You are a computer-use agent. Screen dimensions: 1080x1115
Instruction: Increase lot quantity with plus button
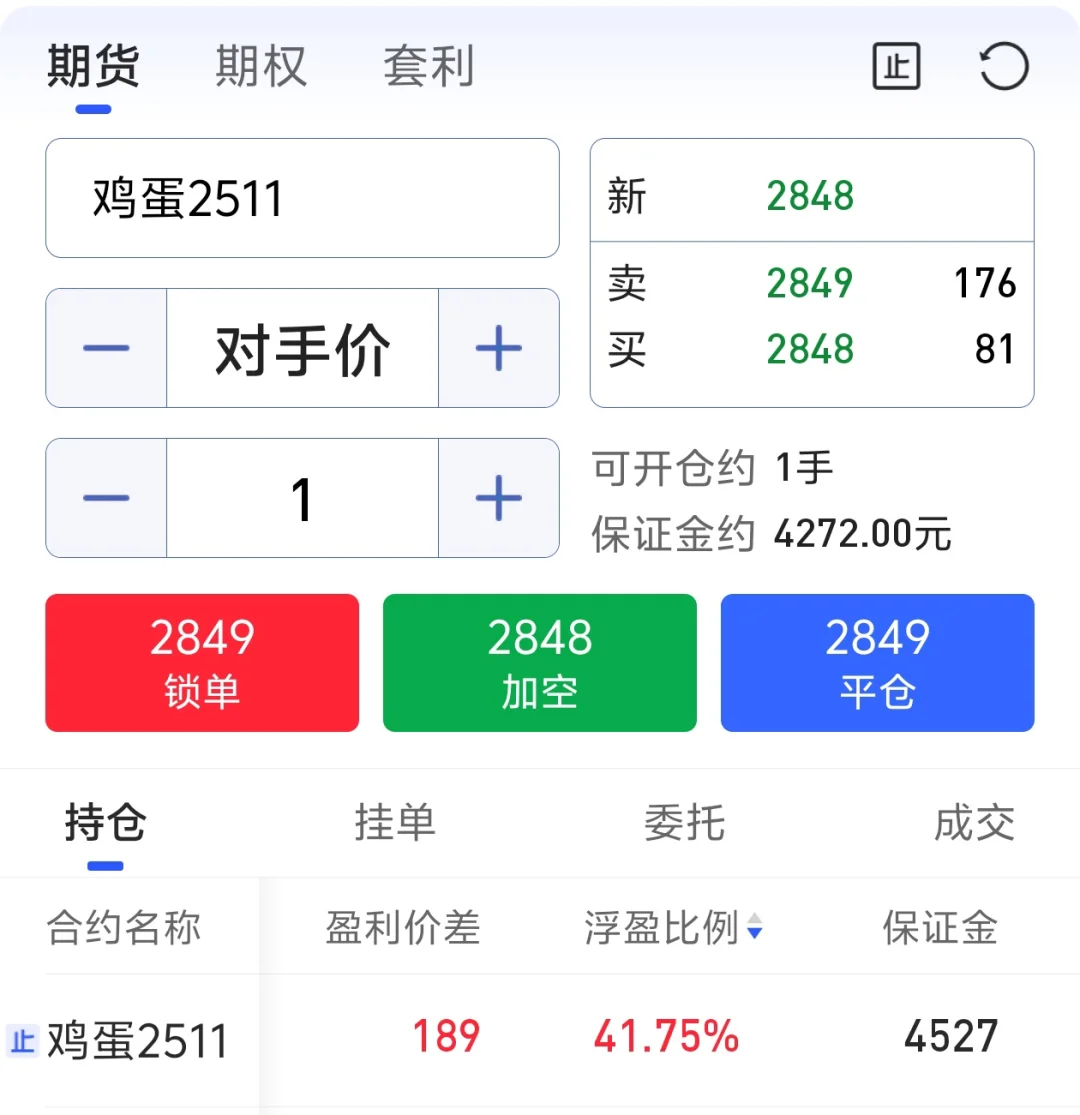pos(498,498)
